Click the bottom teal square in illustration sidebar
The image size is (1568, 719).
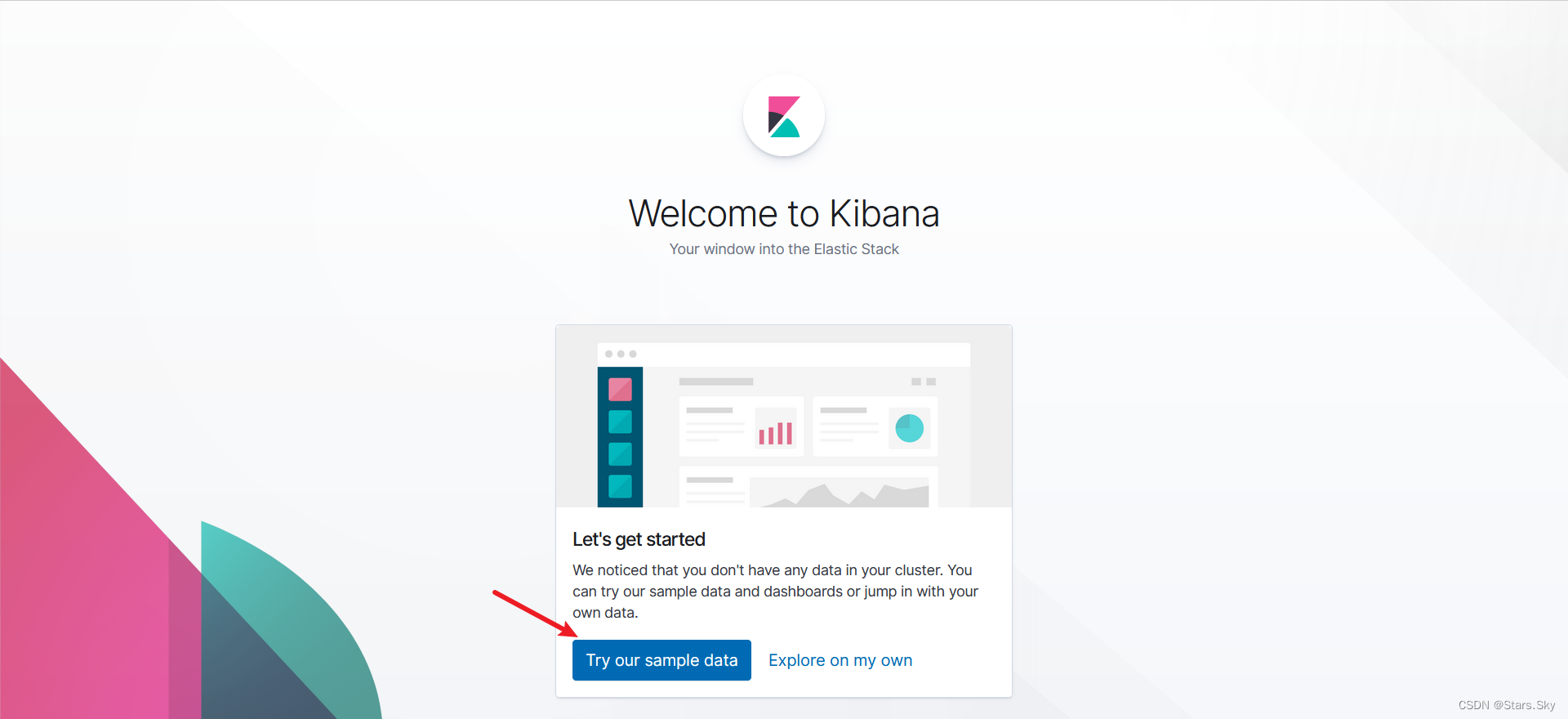pyautogui.click(x=620, y=486)
